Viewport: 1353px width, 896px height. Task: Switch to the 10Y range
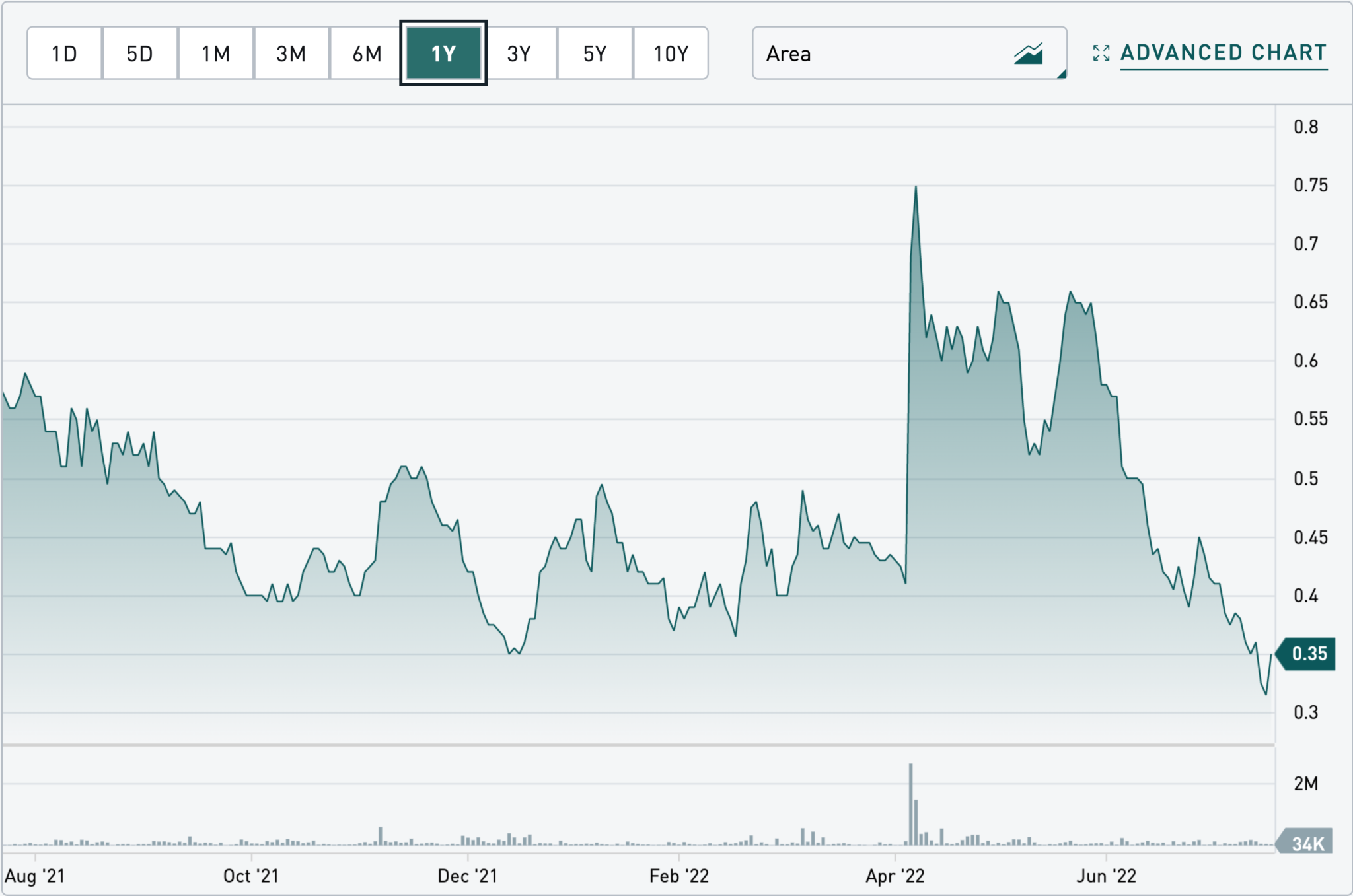[x=671, y=53]
